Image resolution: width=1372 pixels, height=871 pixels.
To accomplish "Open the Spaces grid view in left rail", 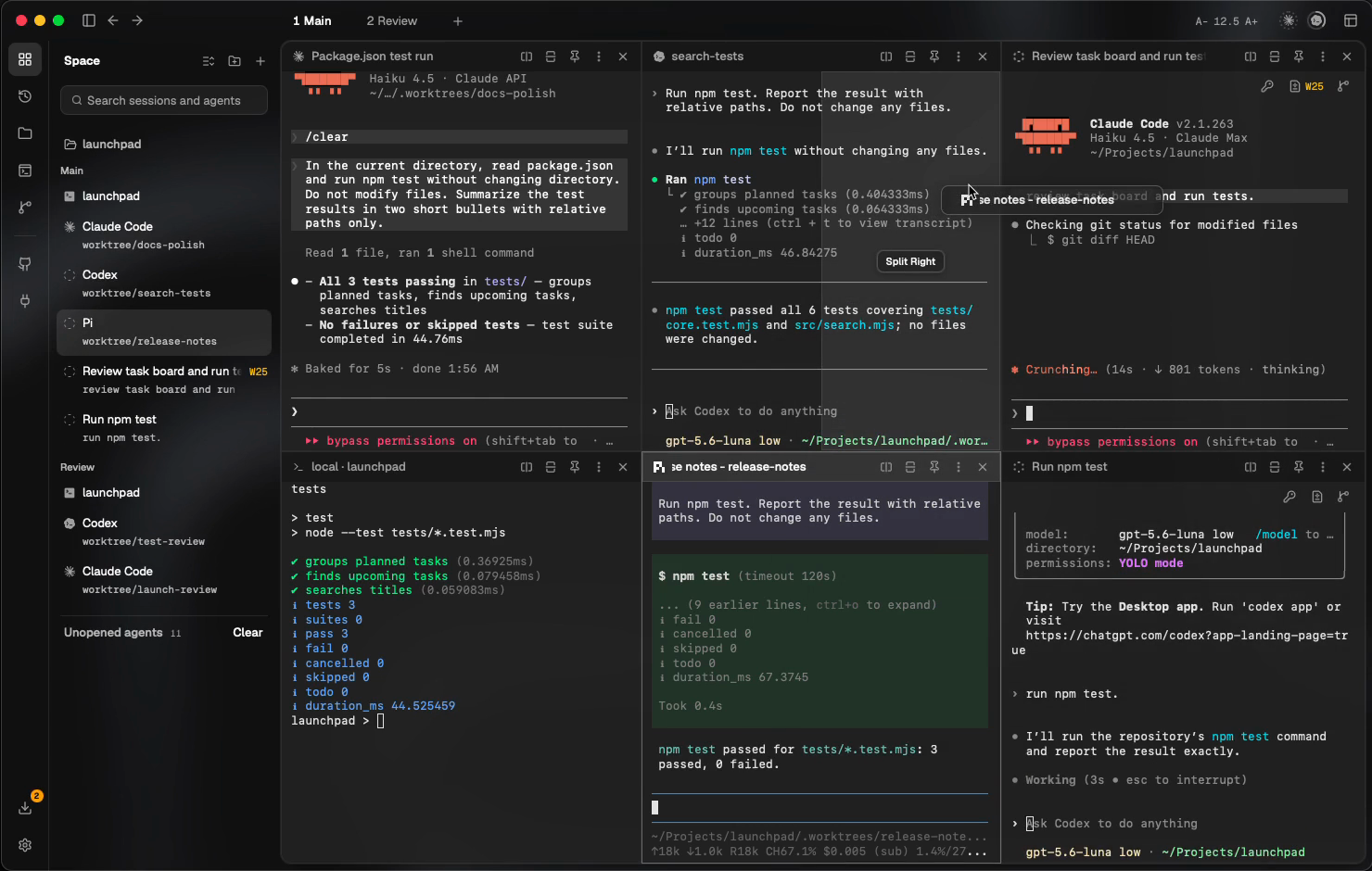I will (x=25, y=59).
